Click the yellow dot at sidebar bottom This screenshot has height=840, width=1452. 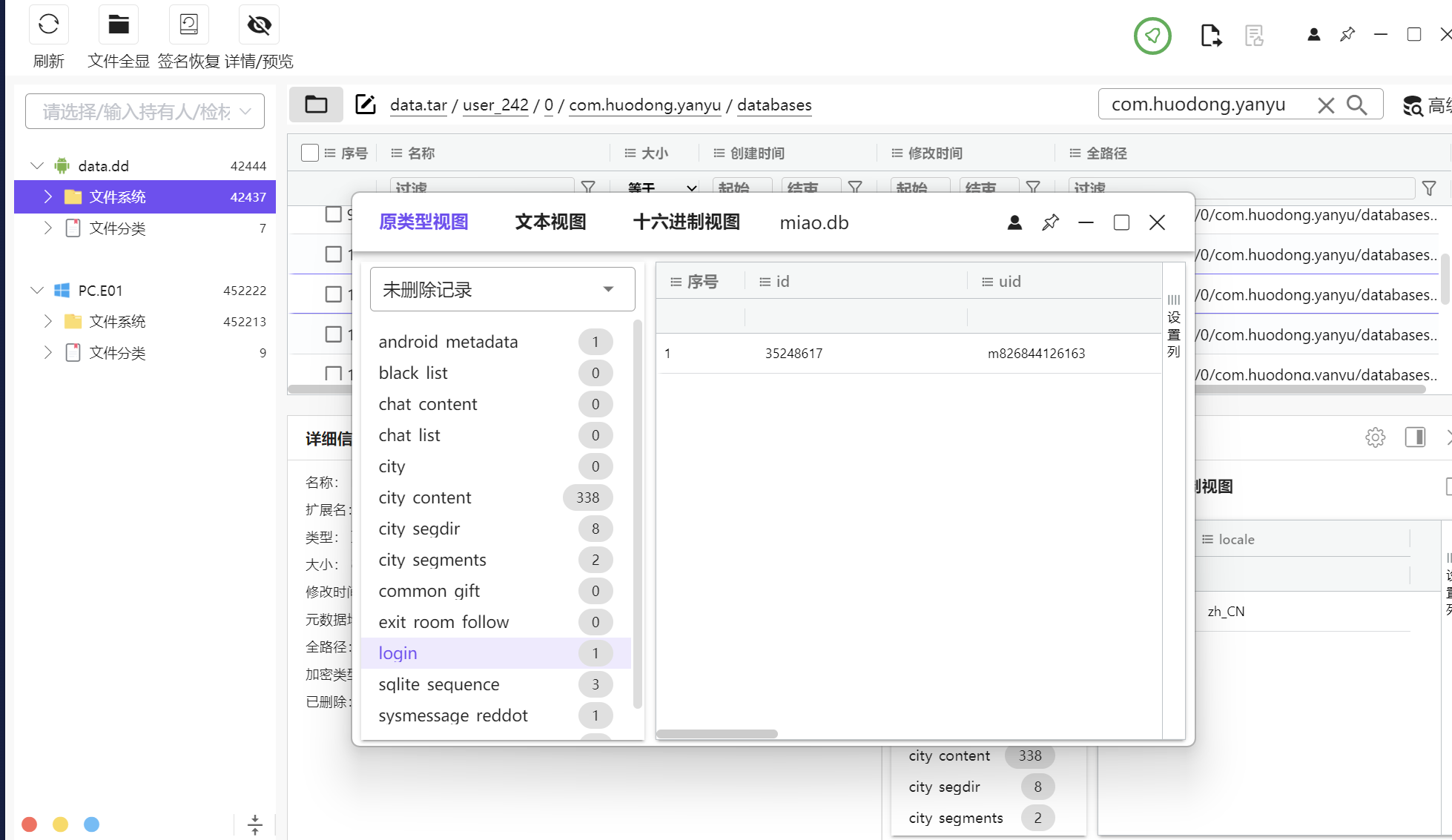pyautogui.click(x=61, y=824)
